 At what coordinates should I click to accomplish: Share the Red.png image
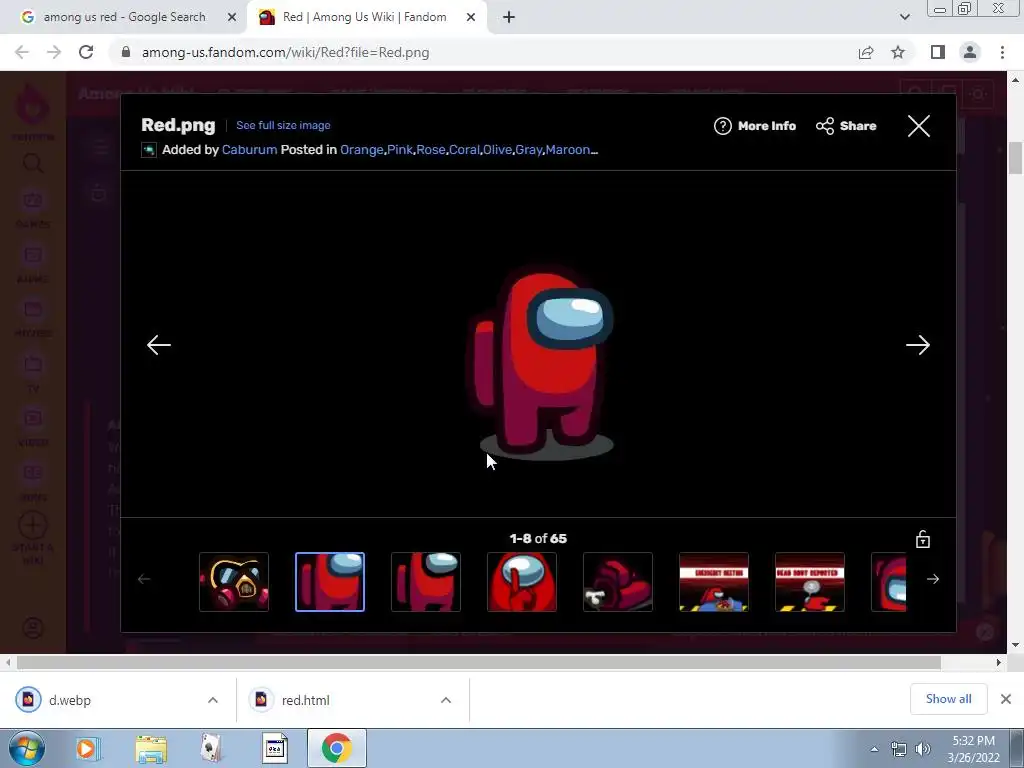(846, 126)
